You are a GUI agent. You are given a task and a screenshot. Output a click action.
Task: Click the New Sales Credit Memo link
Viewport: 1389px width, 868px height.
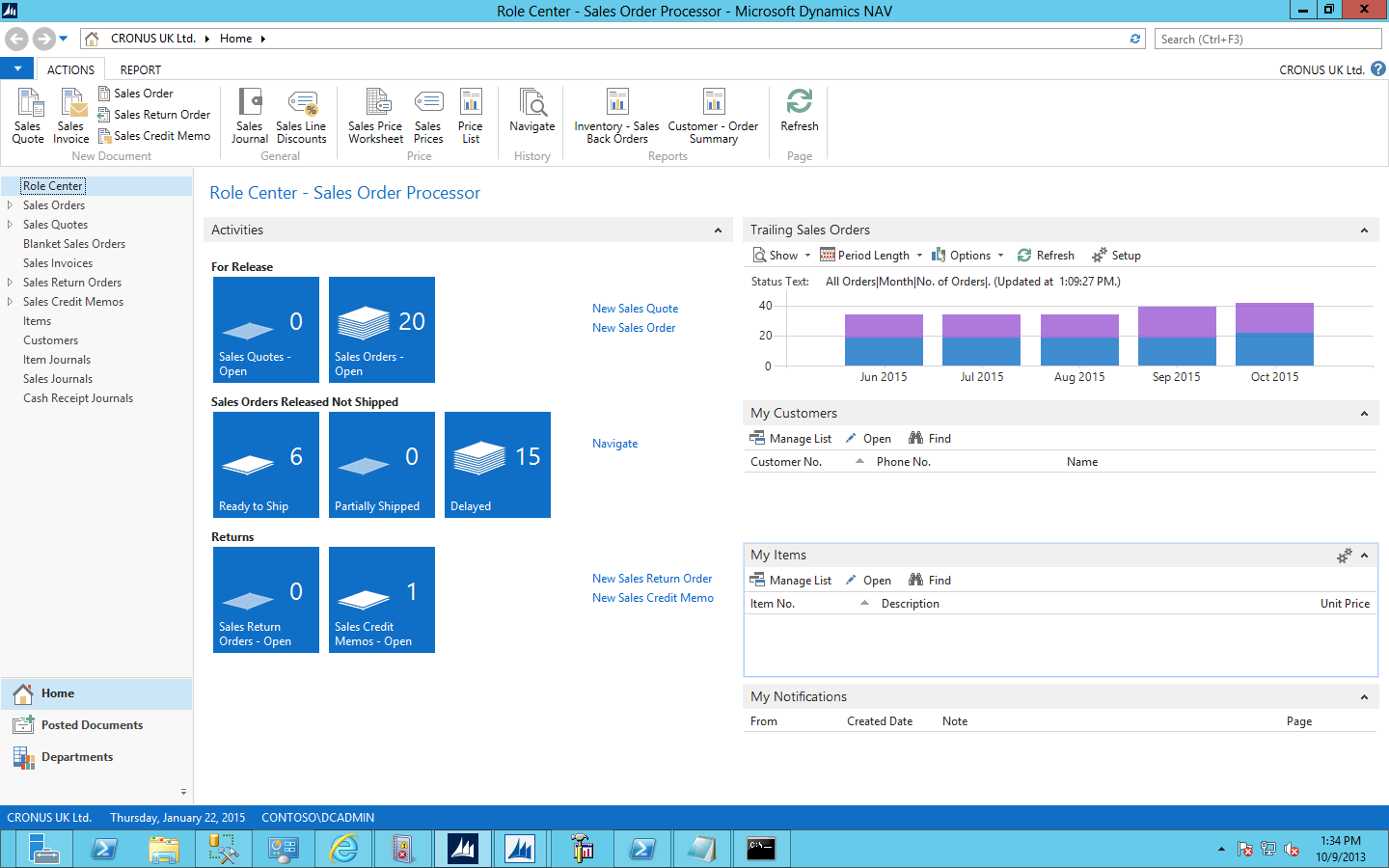point(653,598)
